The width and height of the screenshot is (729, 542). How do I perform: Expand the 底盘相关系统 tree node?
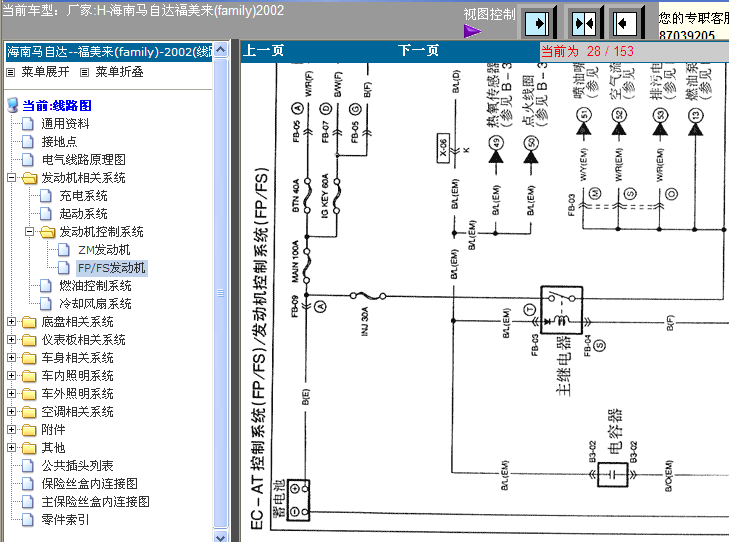click(12, 322)
